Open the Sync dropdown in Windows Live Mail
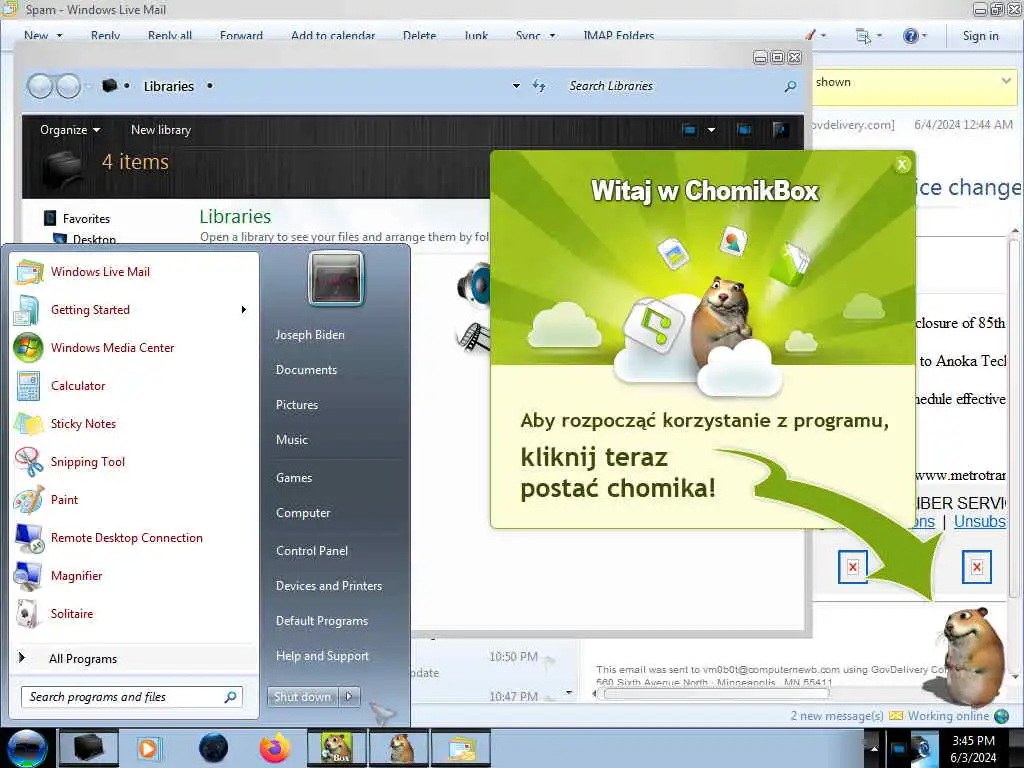Screen dimensions: 1024x768 point(552,36)
